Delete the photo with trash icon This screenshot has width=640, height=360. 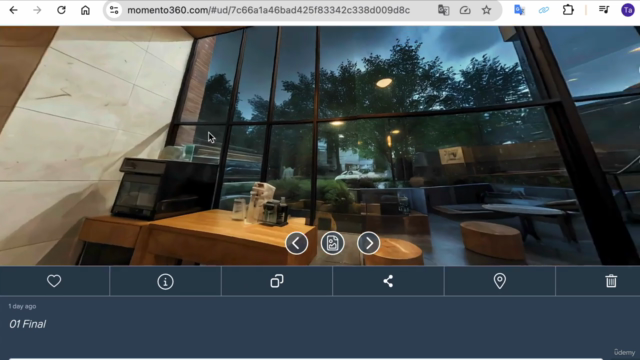point(611,281)
